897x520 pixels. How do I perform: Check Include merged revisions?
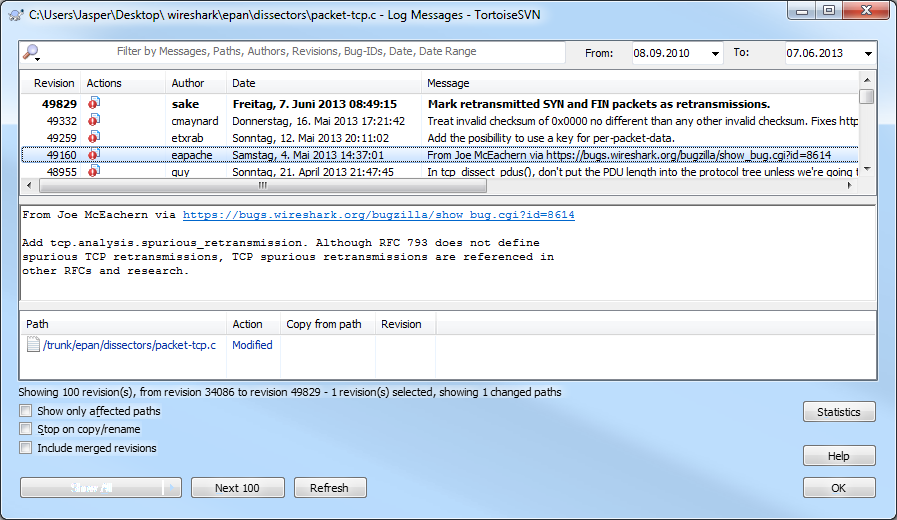coord(26,447)
